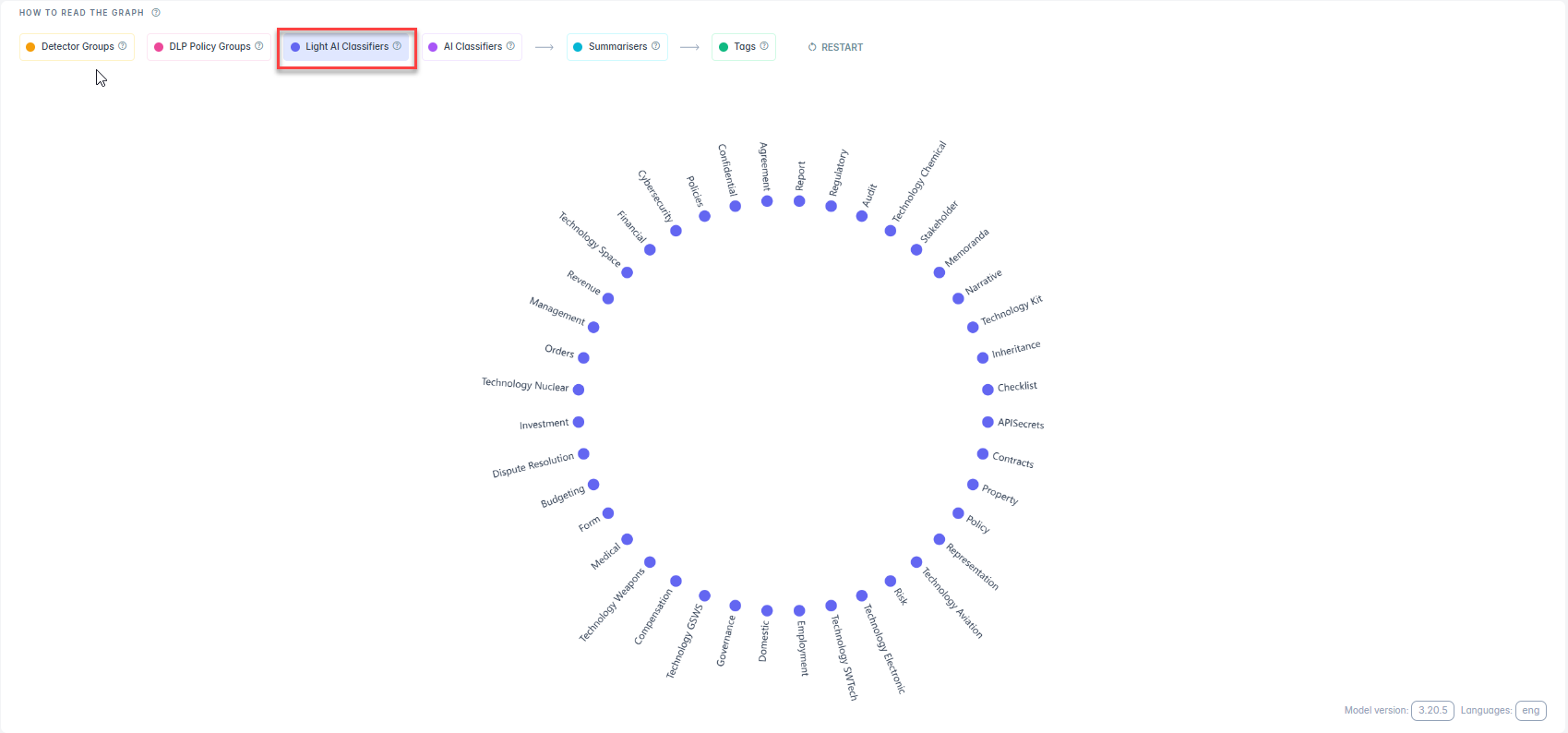Image resolution: width=1568 pixels, height=733 pixels.
Task: Click help icon beside How To Read The Graph
Action: click(156, 13)
